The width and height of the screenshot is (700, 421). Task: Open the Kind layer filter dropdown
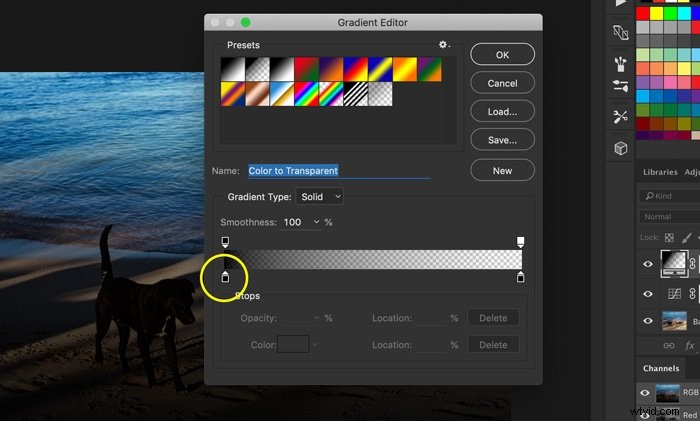(x=670, y=196)
